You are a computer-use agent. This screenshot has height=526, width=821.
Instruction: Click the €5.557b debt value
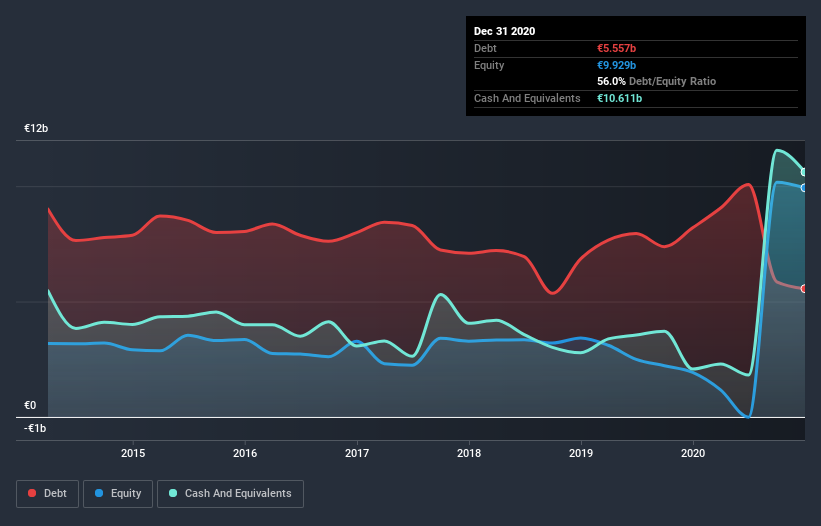pos(616,48)
